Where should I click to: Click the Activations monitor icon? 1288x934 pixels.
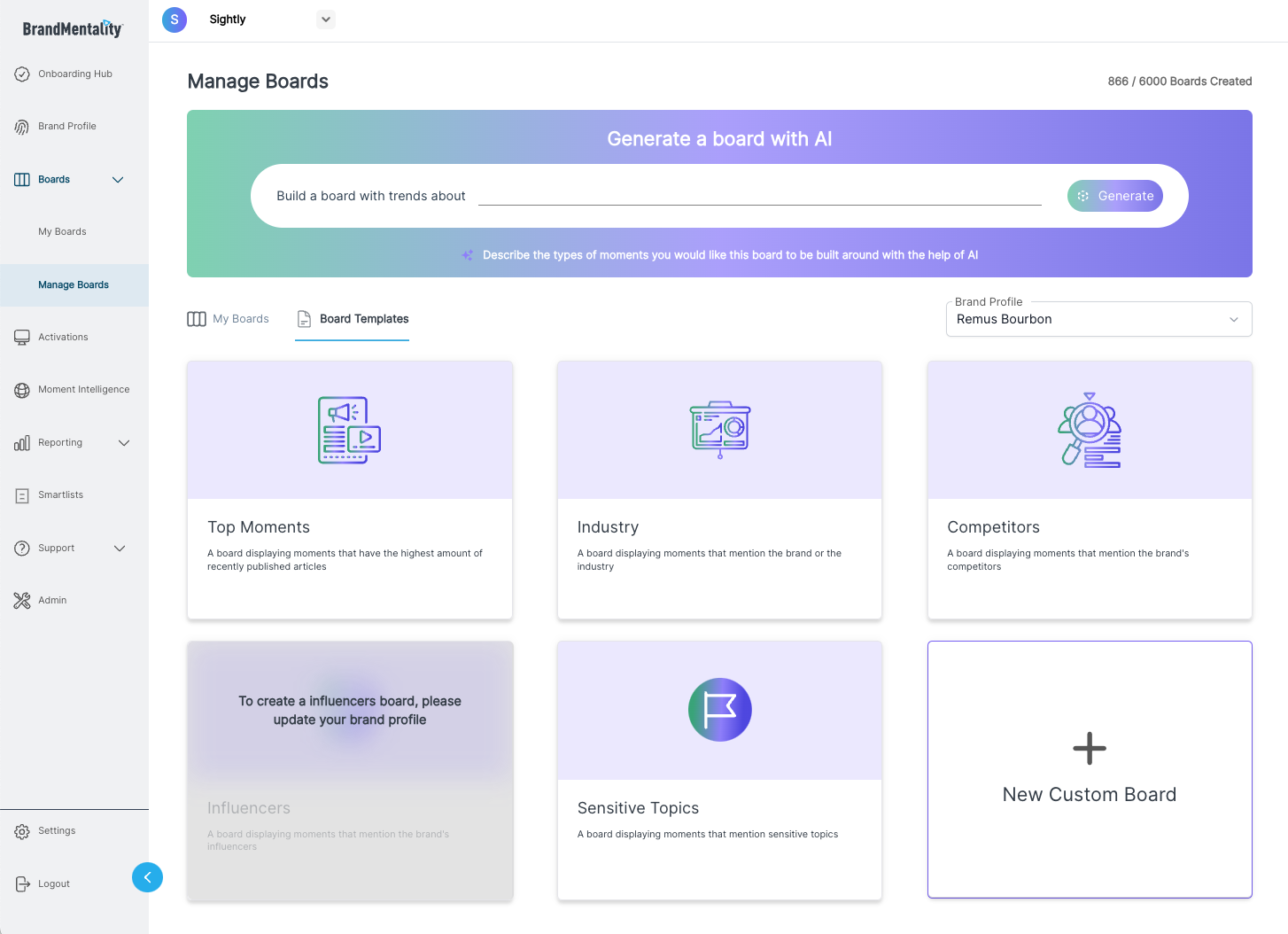(x=22, y=338)
